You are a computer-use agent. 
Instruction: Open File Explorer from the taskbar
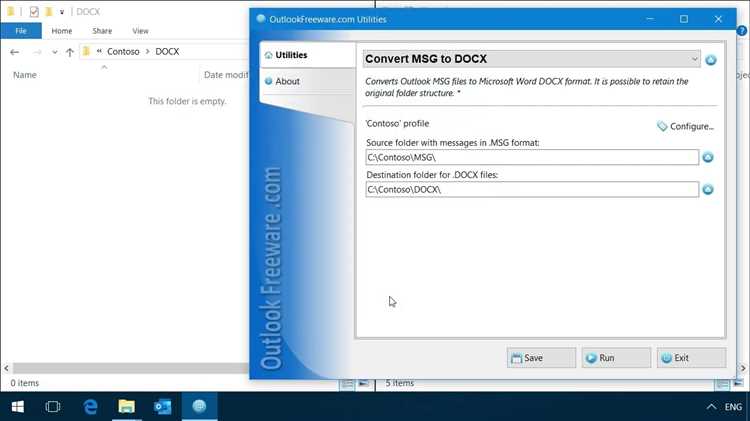point(127,407)
